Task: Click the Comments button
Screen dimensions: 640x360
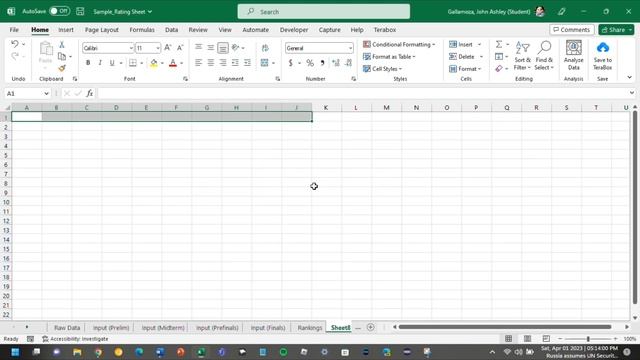Action: 571,30
